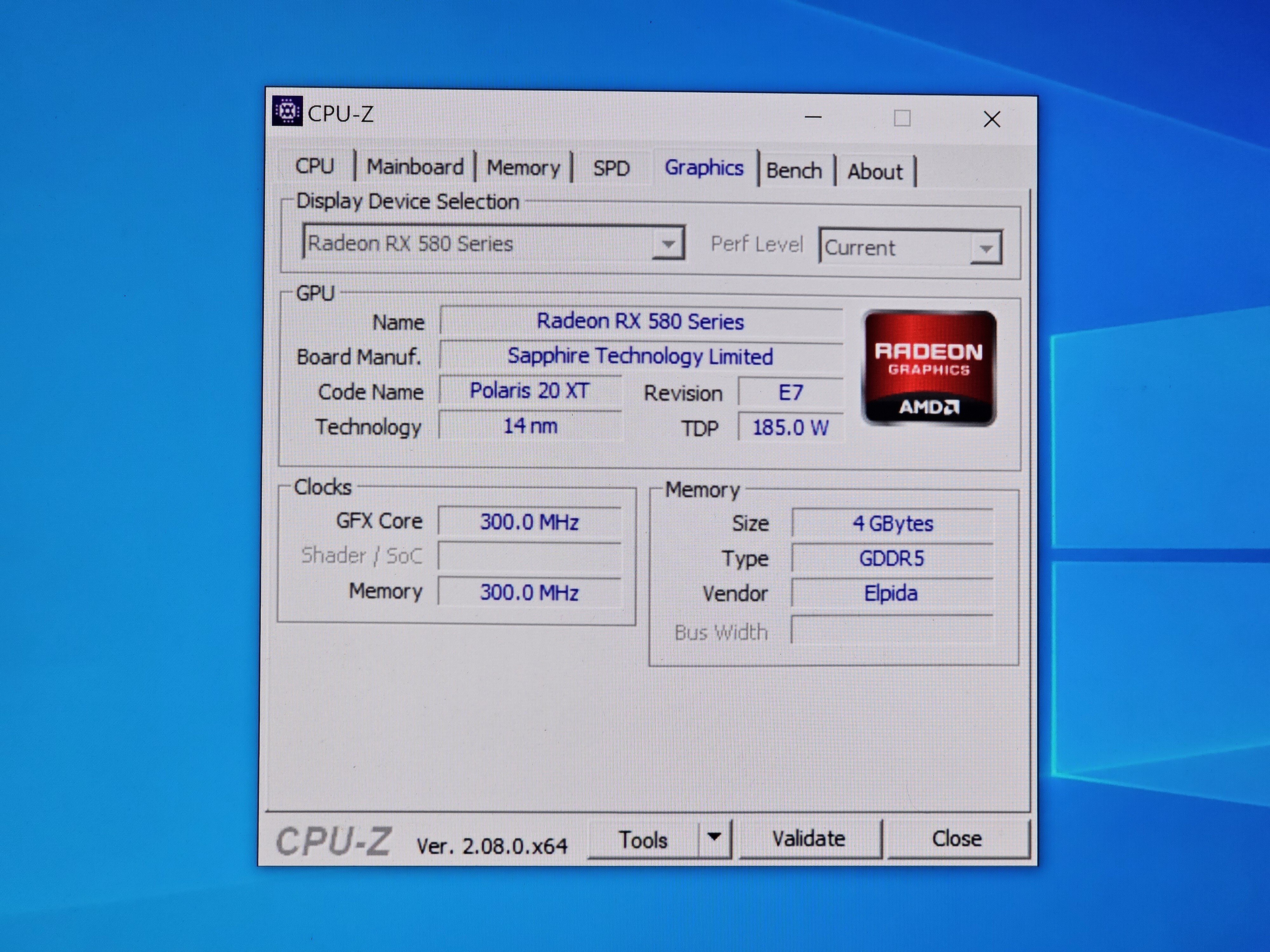Click the Tools button

click(x=643, y=840)
